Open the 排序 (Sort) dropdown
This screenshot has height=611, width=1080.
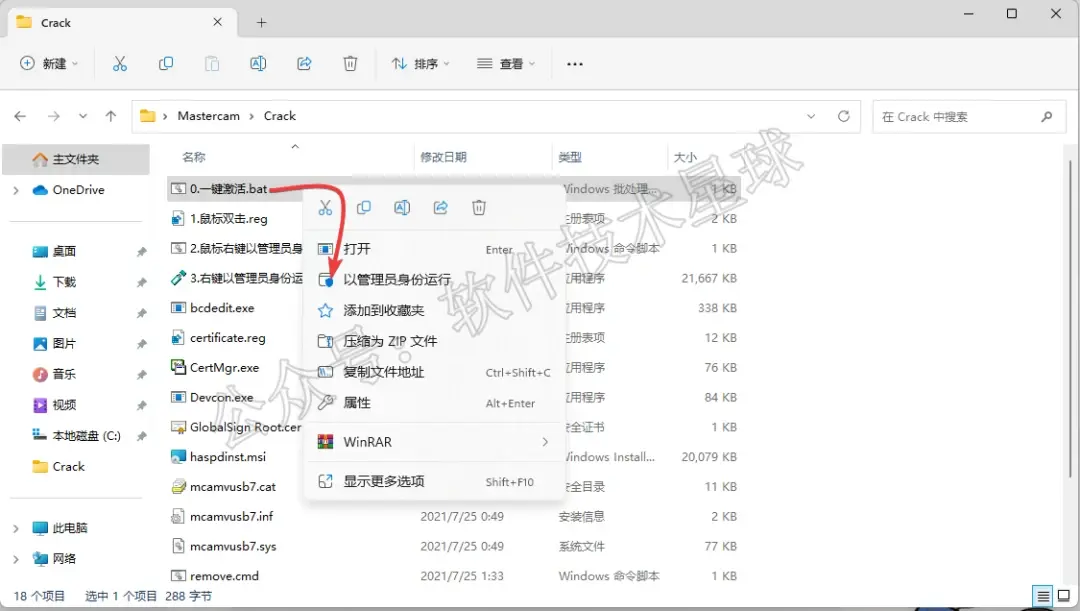[420, 64]
